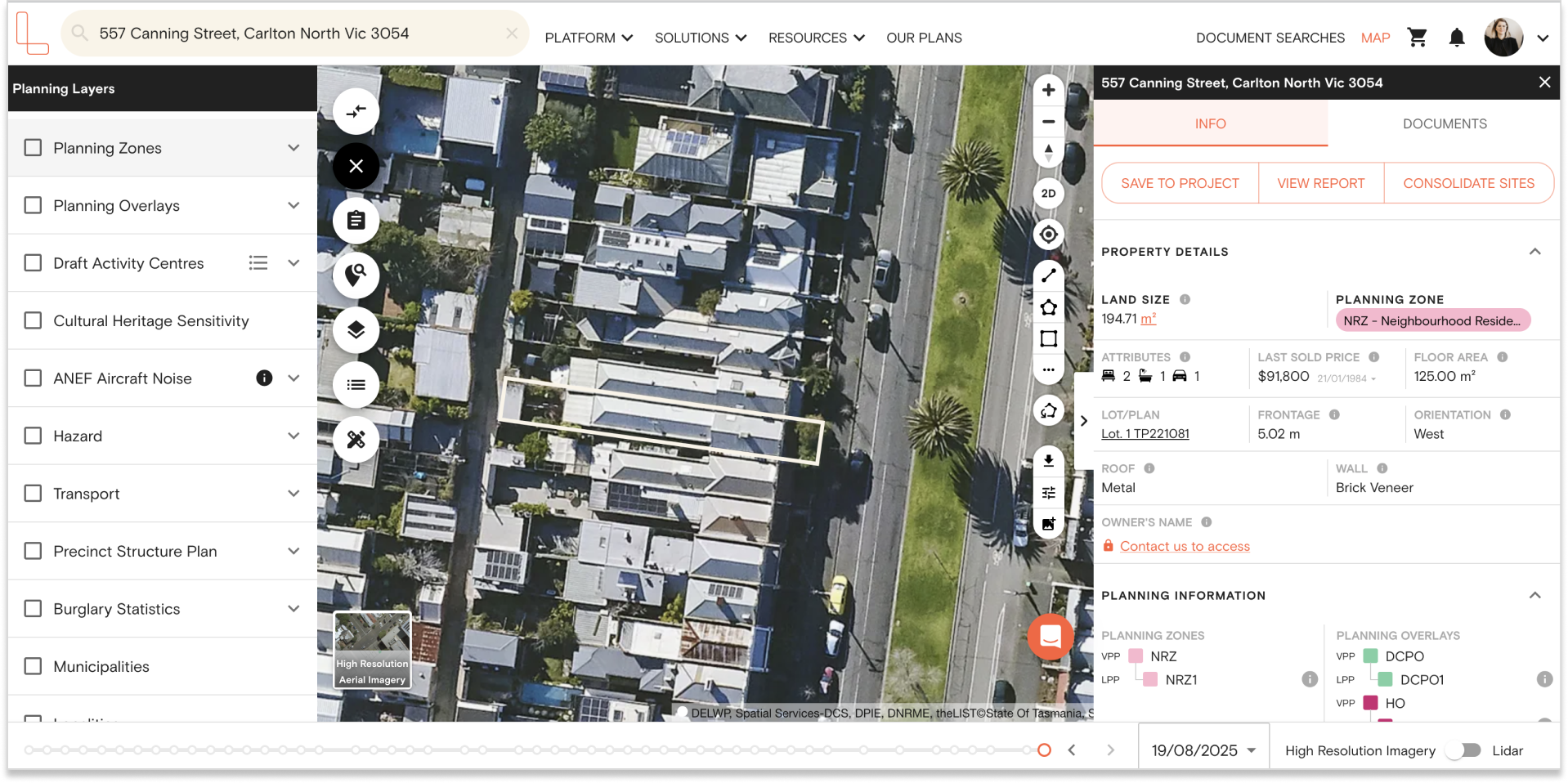Click Contact us to access link
Image resolution: width=1568 pixels, height=783 pixels.
1185,546
